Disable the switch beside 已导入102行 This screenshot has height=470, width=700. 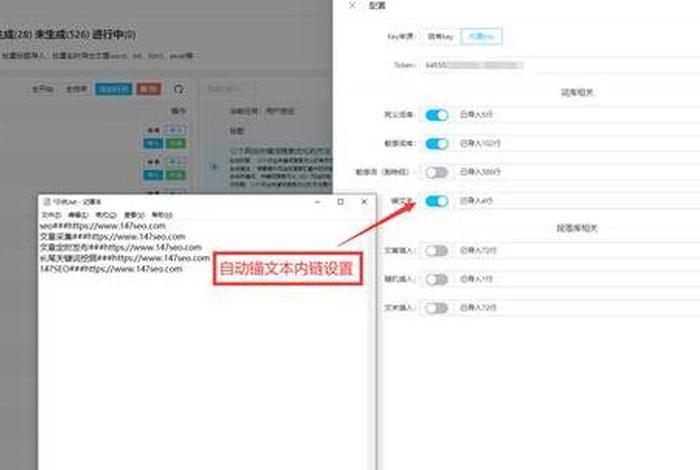click(437, 144)
